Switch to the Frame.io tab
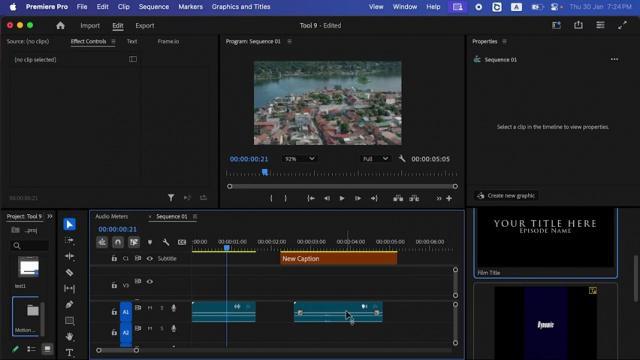 click(168, 41)
